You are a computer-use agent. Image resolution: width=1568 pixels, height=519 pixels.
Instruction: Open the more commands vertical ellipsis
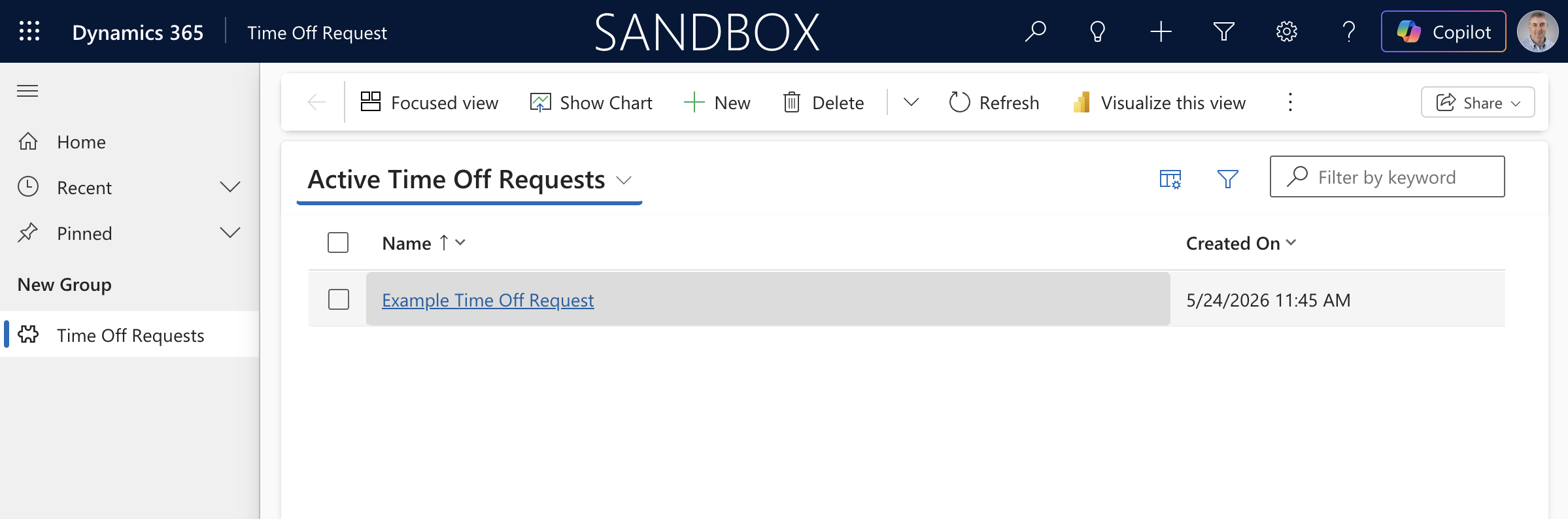pos(1290,102)
